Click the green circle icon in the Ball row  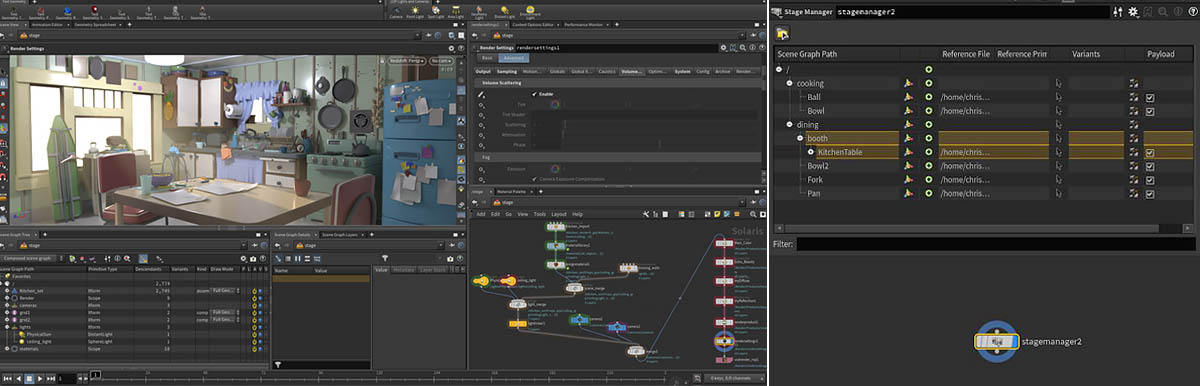[x=929, y=97]
